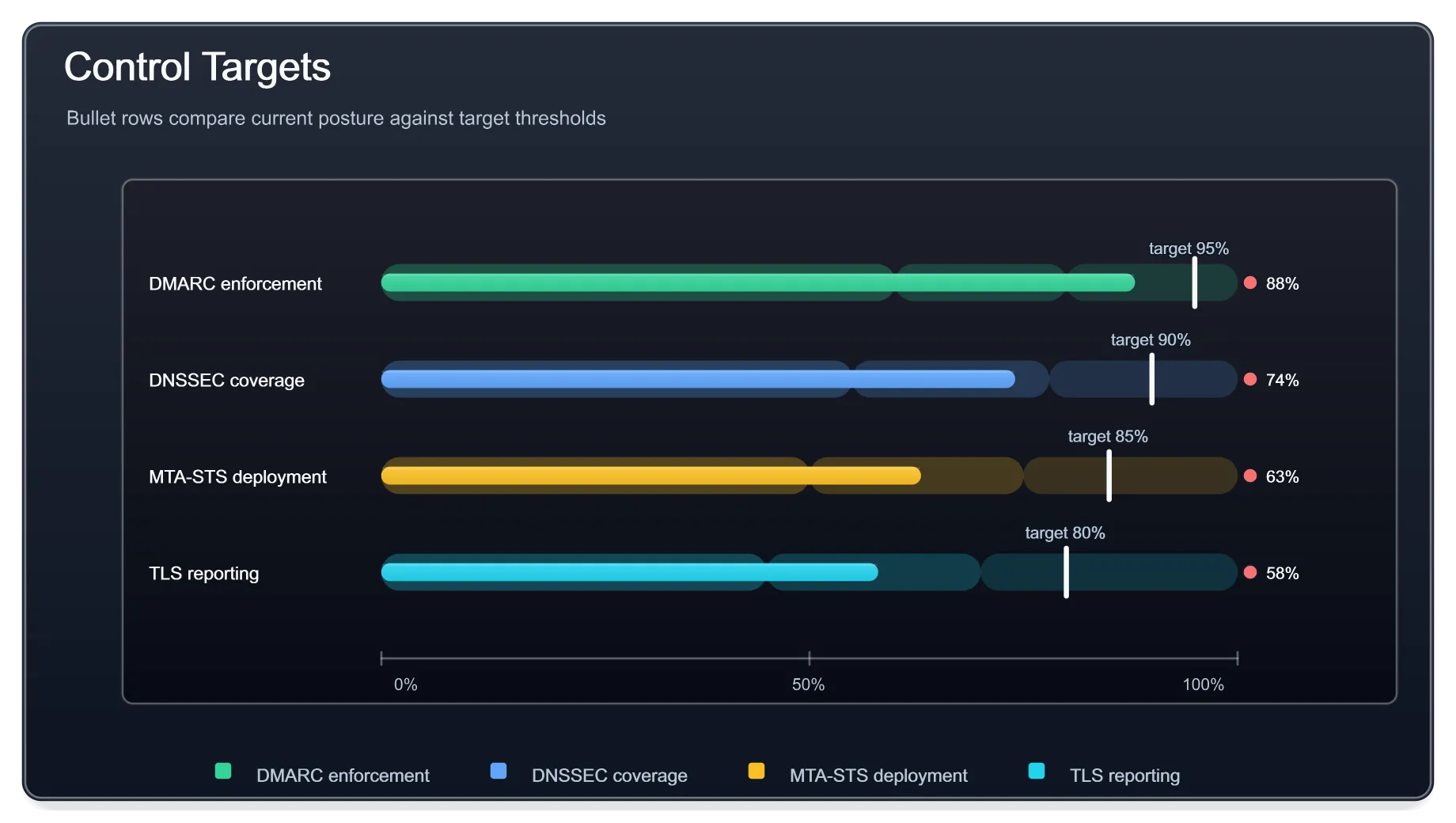
Task: Click the cyan TLS reporting progress bar
Action: coord(630,572)
